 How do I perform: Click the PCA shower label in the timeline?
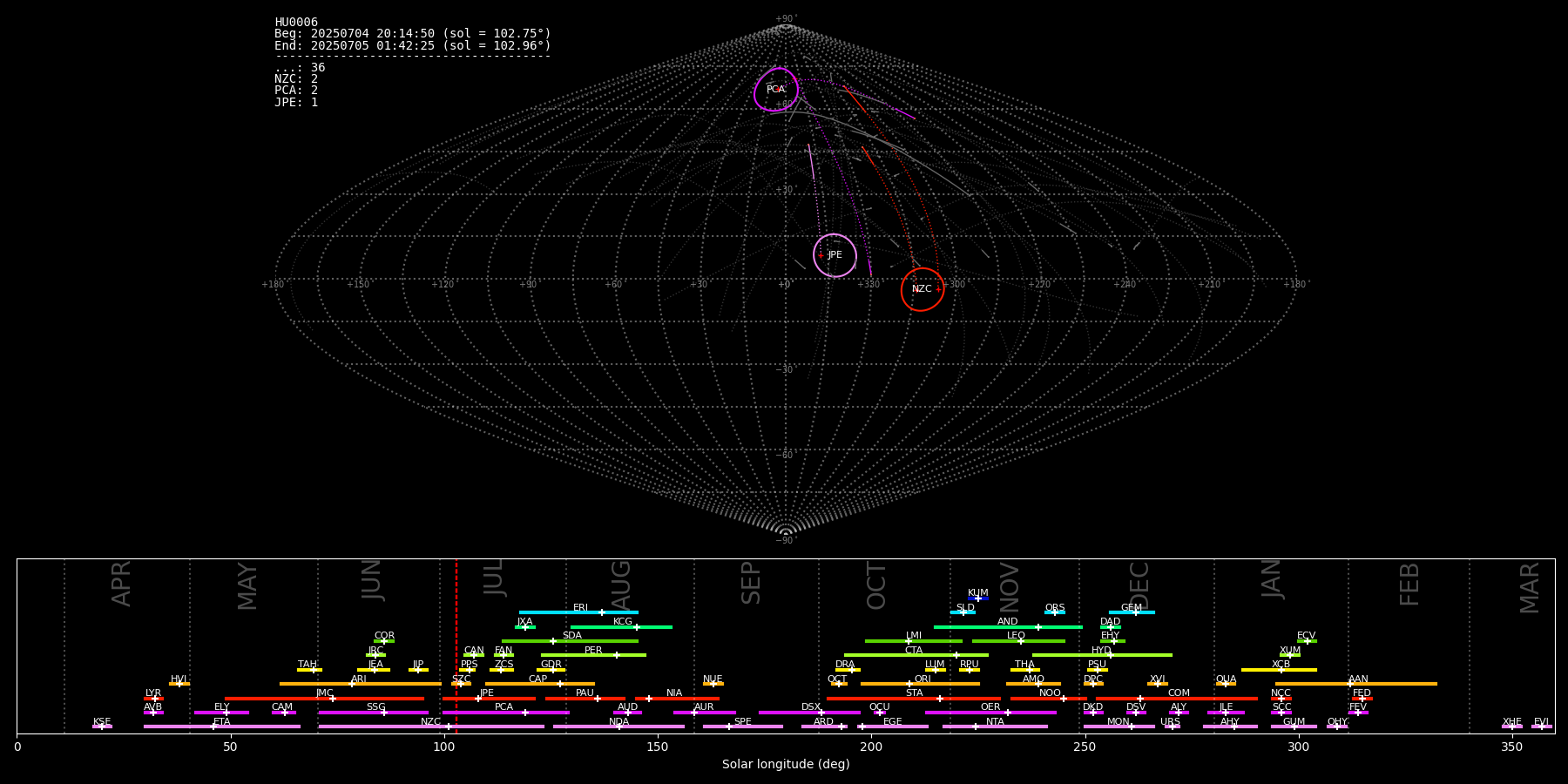tap(504, 707)
